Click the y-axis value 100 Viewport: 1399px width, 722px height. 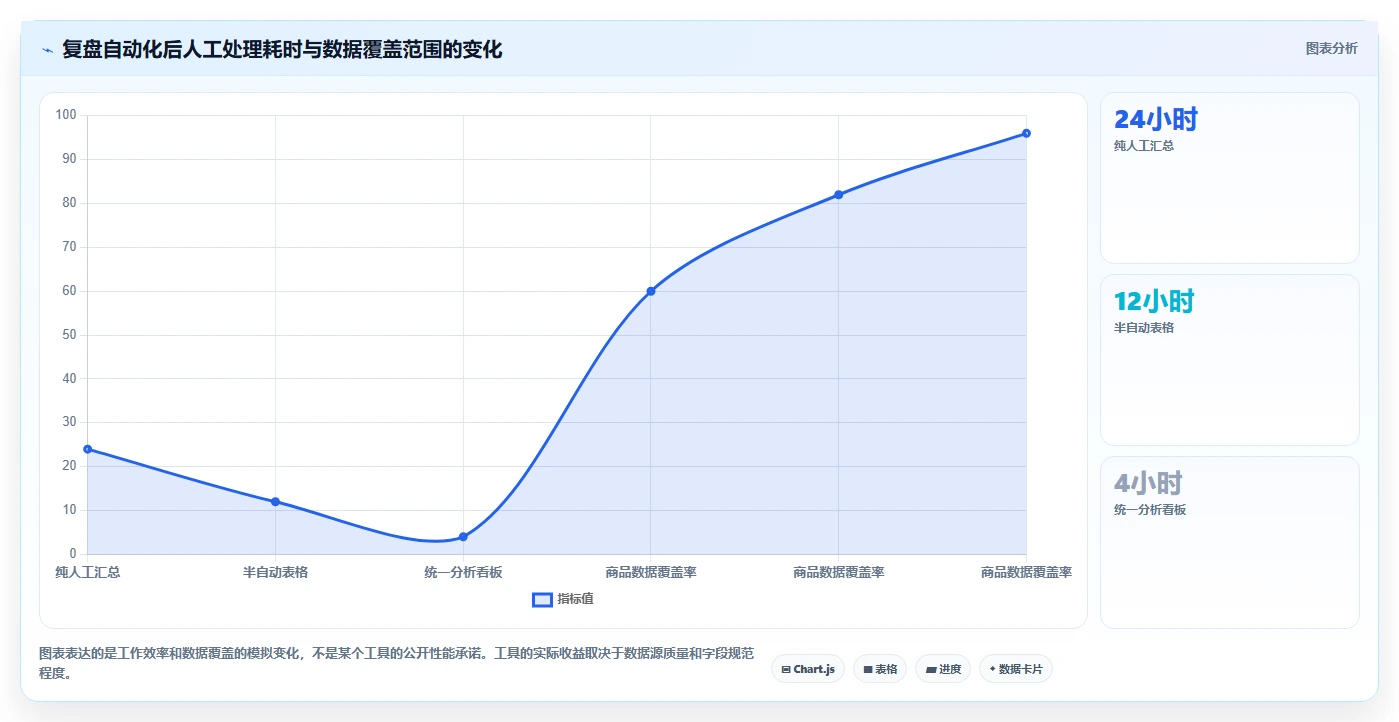pyautogui.click(x=66, y=115)
